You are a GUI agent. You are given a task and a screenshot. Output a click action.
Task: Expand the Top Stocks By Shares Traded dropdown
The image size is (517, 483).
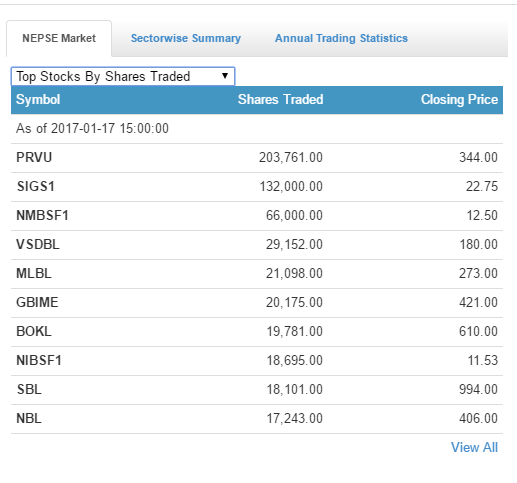tap(123, 76)
